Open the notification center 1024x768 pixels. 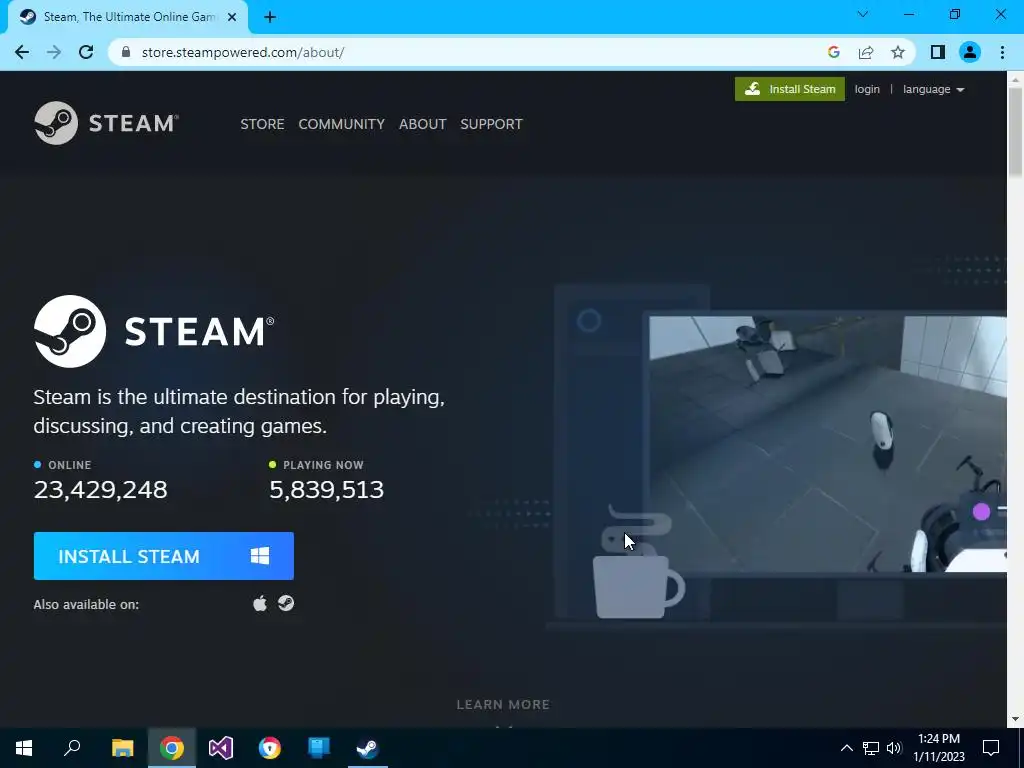pos(991,748)
